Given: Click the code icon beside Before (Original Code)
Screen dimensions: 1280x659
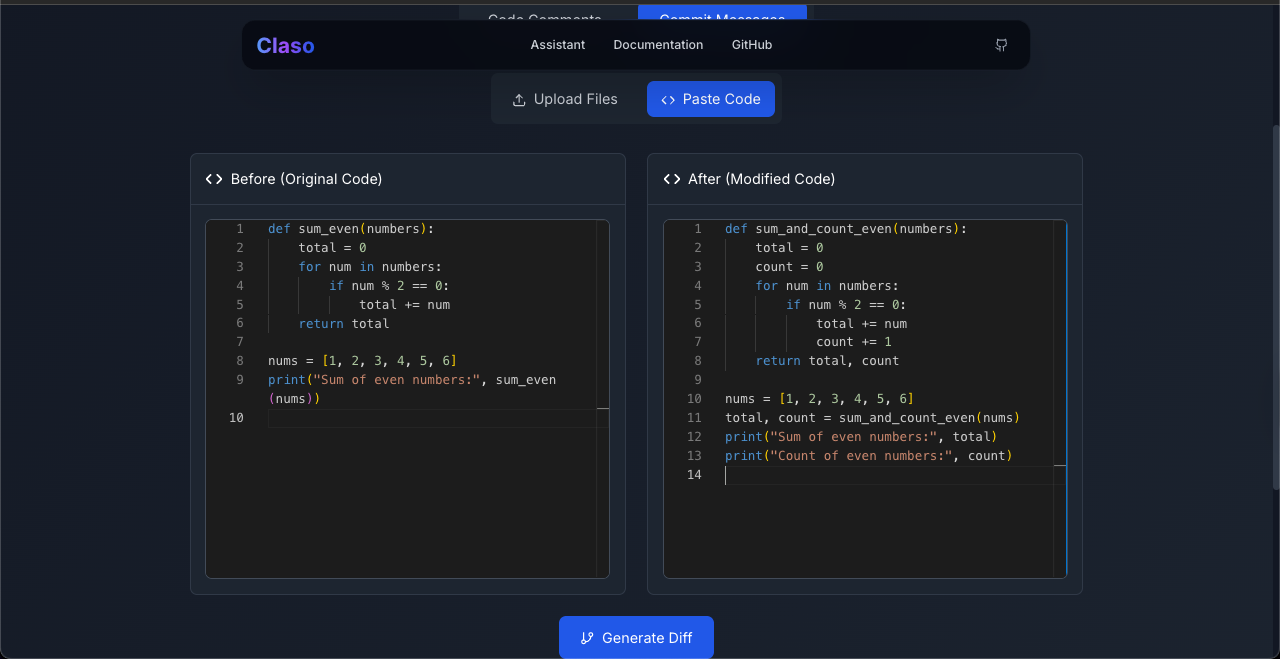Looking at the screenshot, I should pos(214,179).
